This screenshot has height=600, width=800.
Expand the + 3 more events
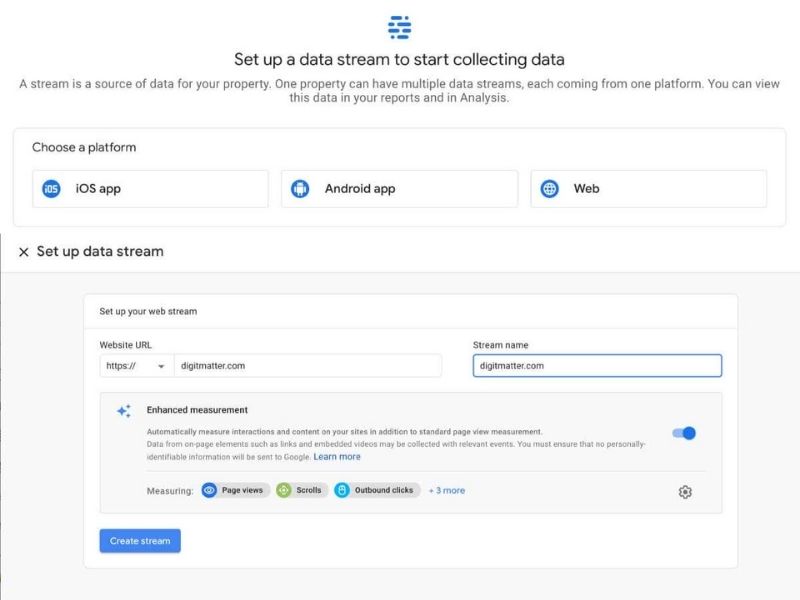point(447,490)
